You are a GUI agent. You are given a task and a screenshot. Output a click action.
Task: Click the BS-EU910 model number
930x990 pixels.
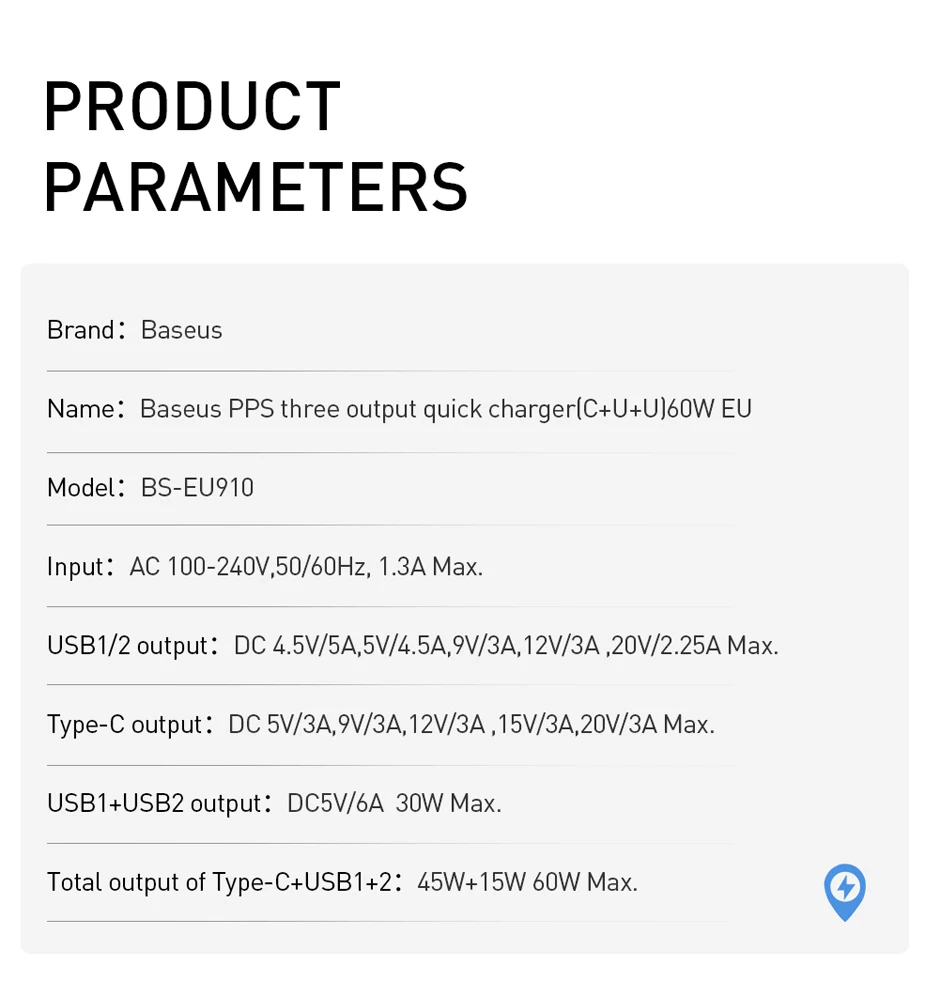pyautogui.click(x=198, y=488)
